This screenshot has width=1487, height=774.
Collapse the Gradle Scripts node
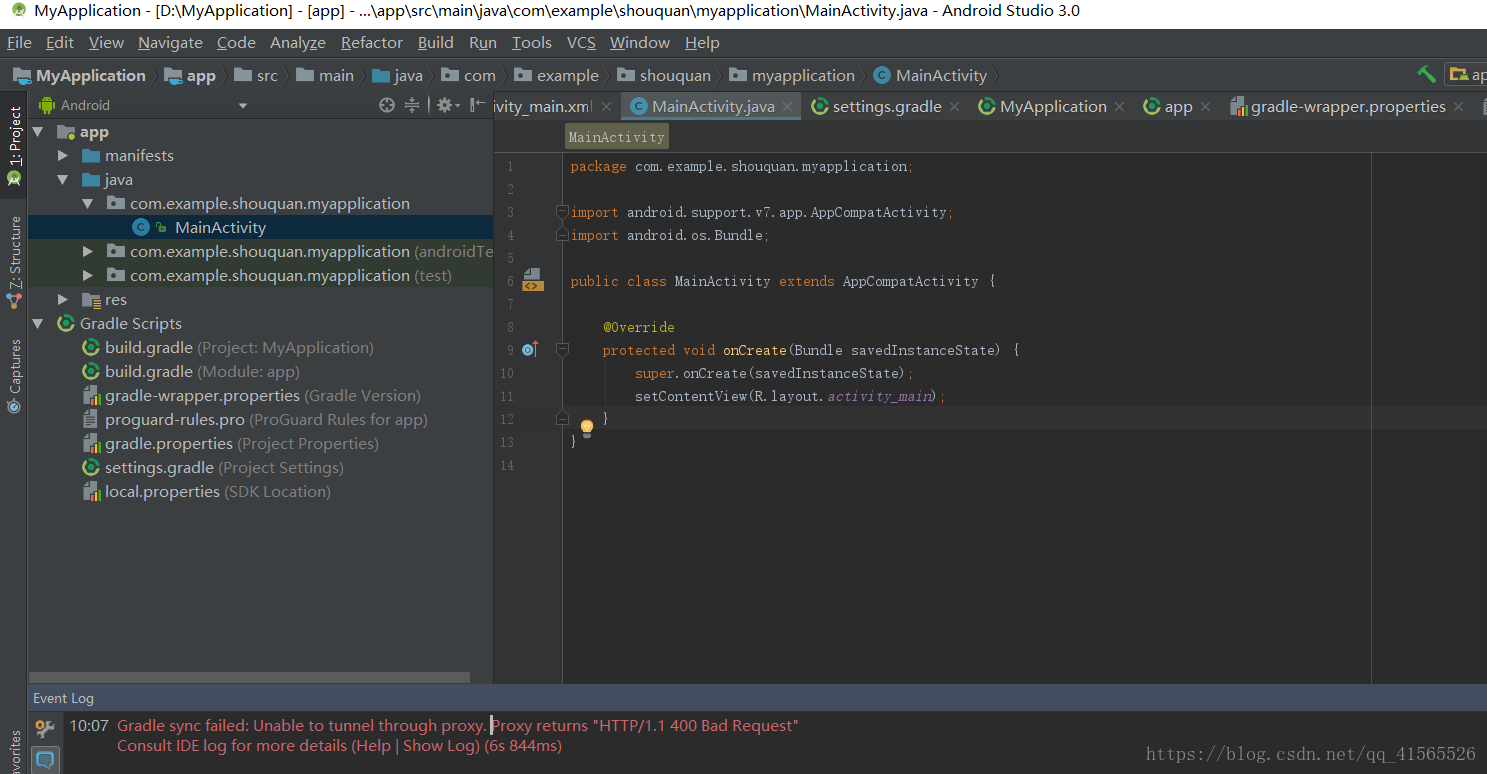[38, 324]
